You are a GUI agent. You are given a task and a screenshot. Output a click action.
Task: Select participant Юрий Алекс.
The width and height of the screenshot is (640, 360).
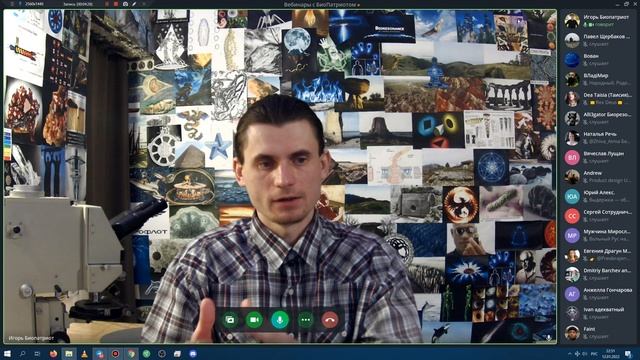(x=598, y=196)
